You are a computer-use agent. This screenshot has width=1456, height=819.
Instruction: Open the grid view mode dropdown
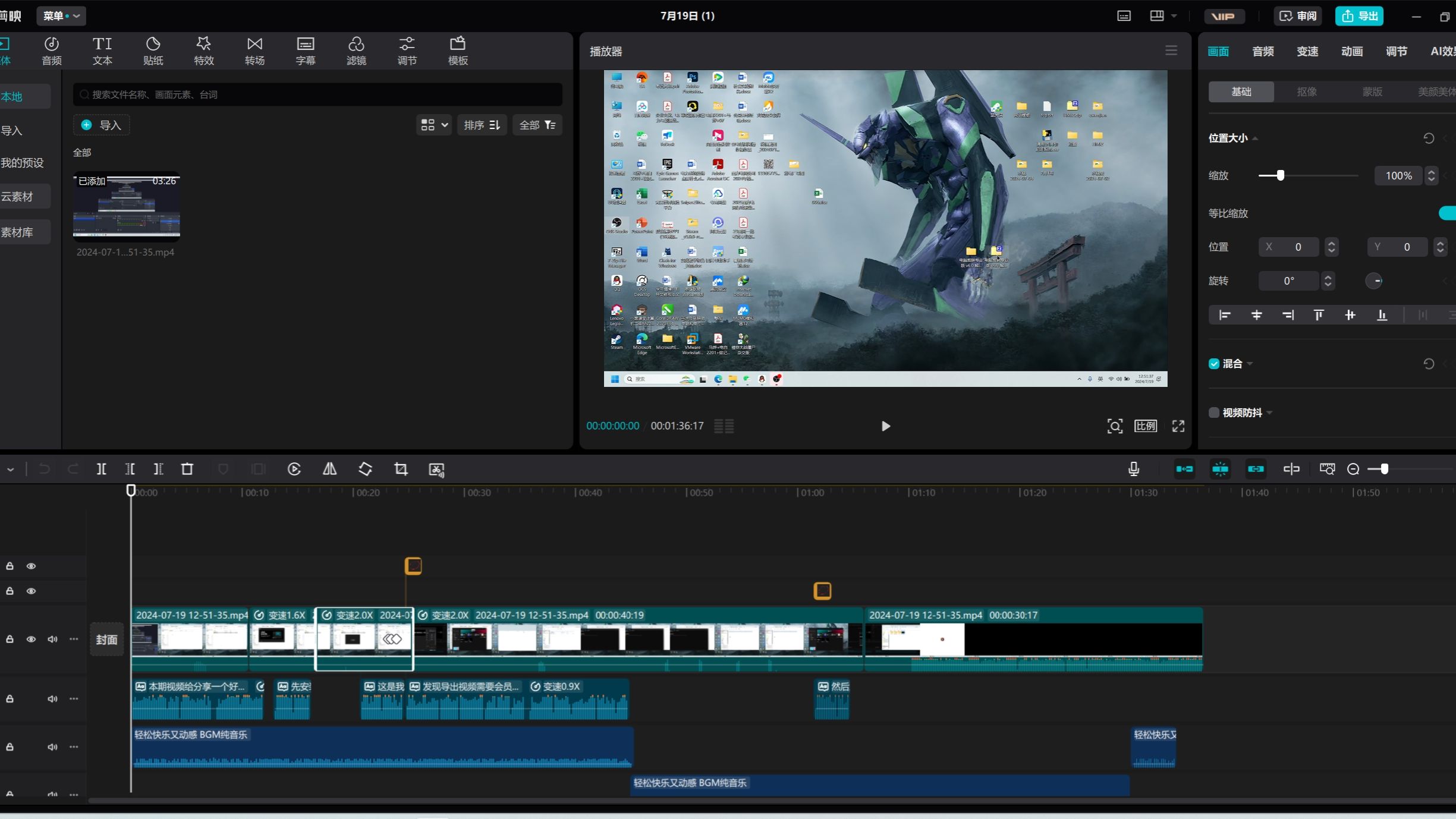pyautogui.click(x=434, y=125)
